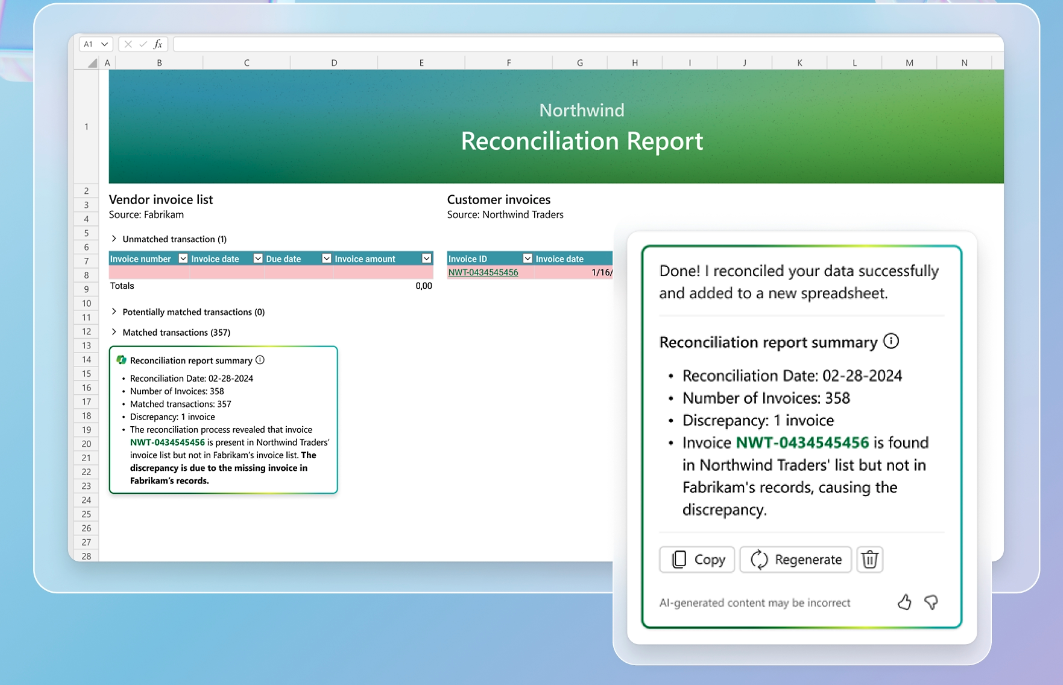
Task: Expand the Unmatched transaction (1) section
Action: point(114,239)
